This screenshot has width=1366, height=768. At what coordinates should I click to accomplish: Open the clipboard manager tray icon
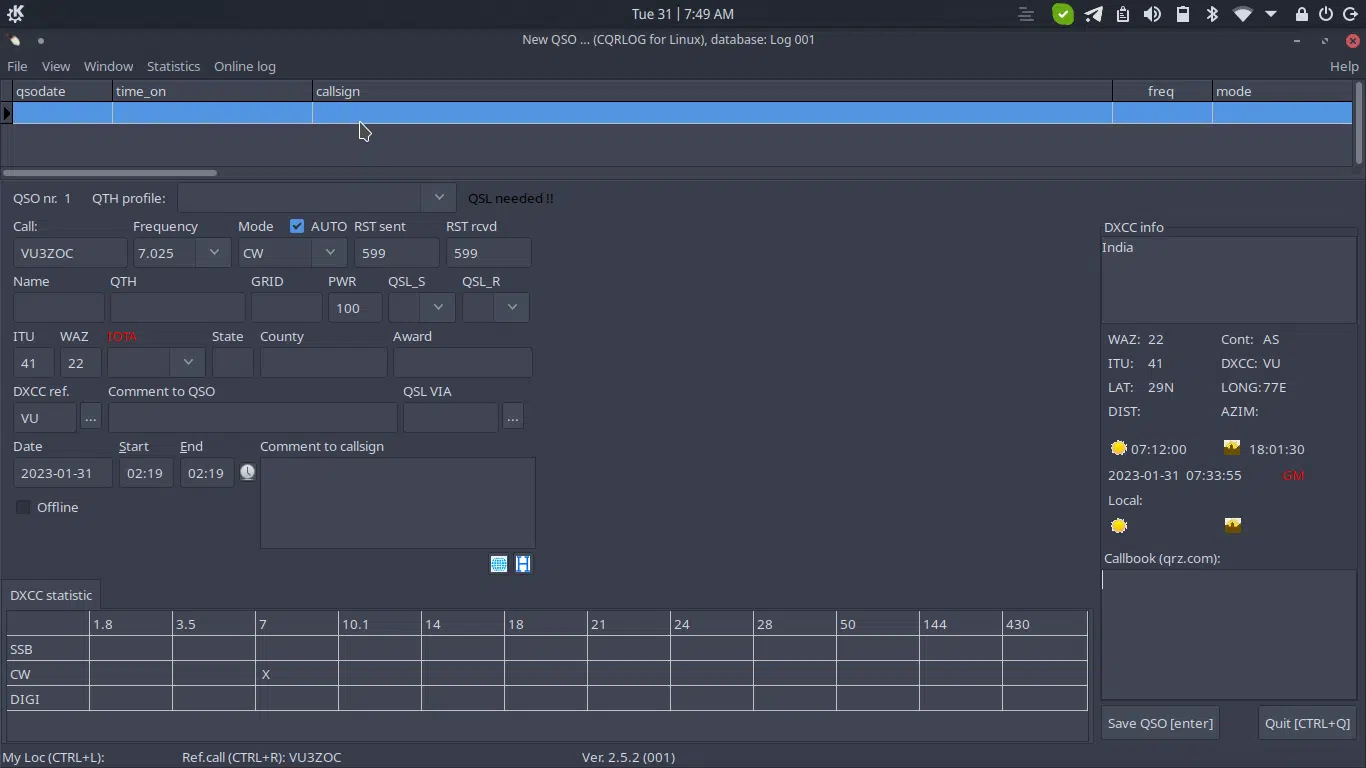coord(1123,14)
